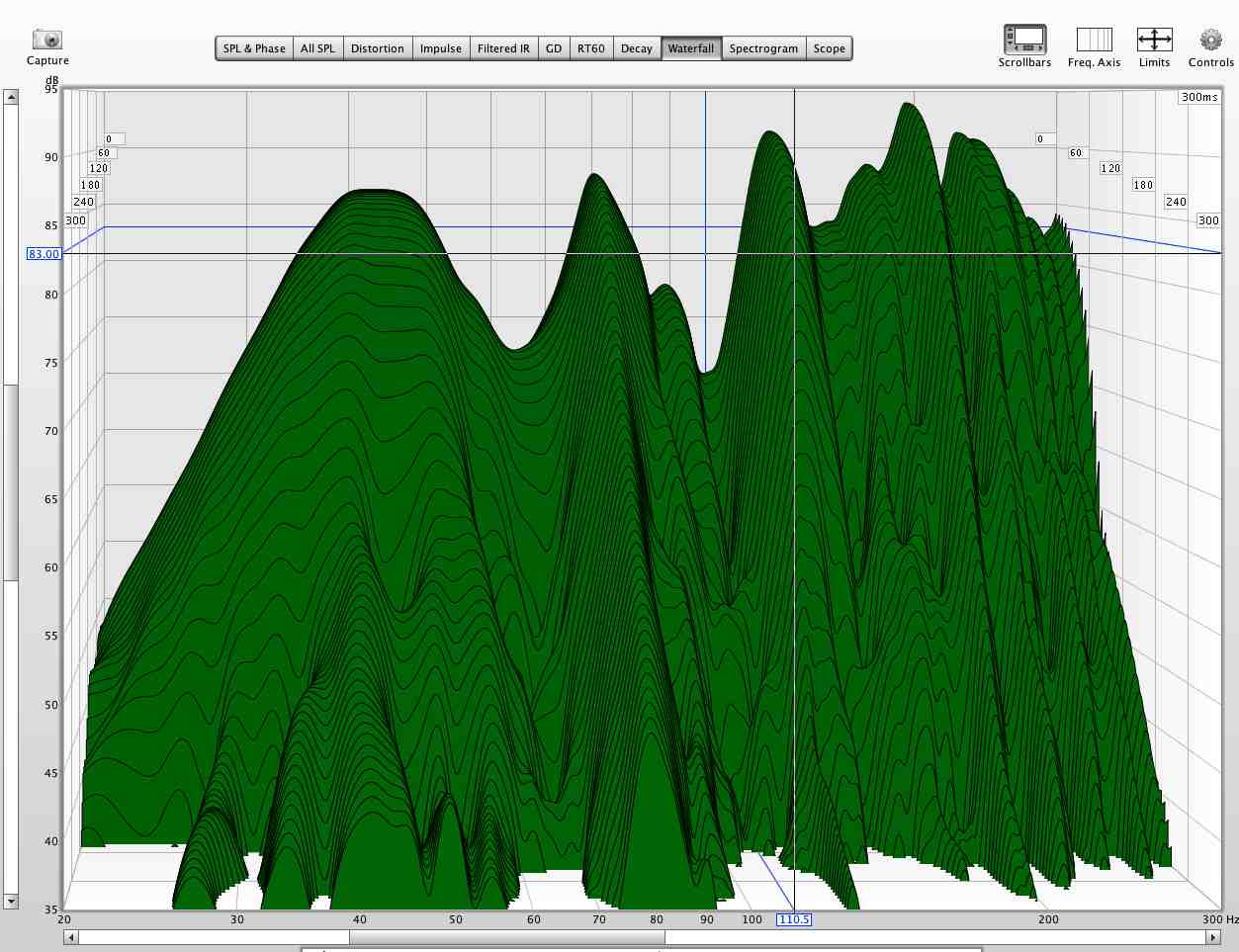Click the vertical scrollbar thumb

pos(11,481)
